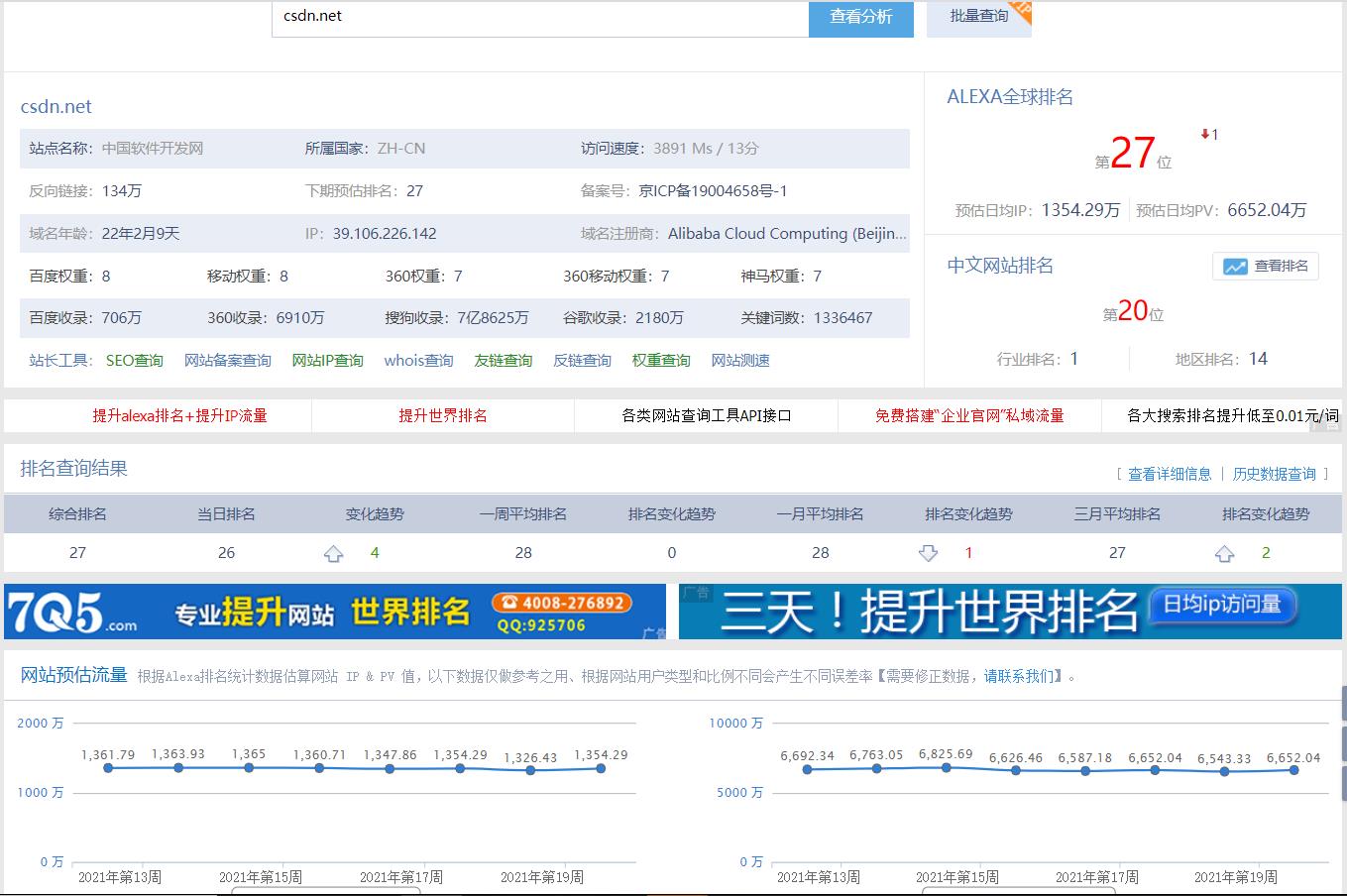The height and width of the screenshot is (896, 1347).
Task: Click the csdn.net domain search field
Action: 540,18
